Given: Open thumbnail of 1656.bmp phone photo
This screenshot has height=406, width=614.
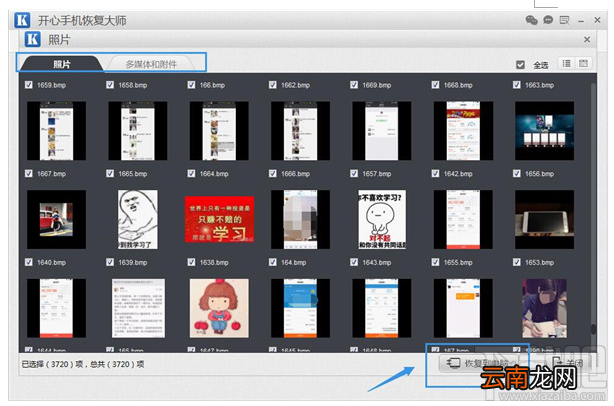Looking at the screenshot, I should [545, 220].
